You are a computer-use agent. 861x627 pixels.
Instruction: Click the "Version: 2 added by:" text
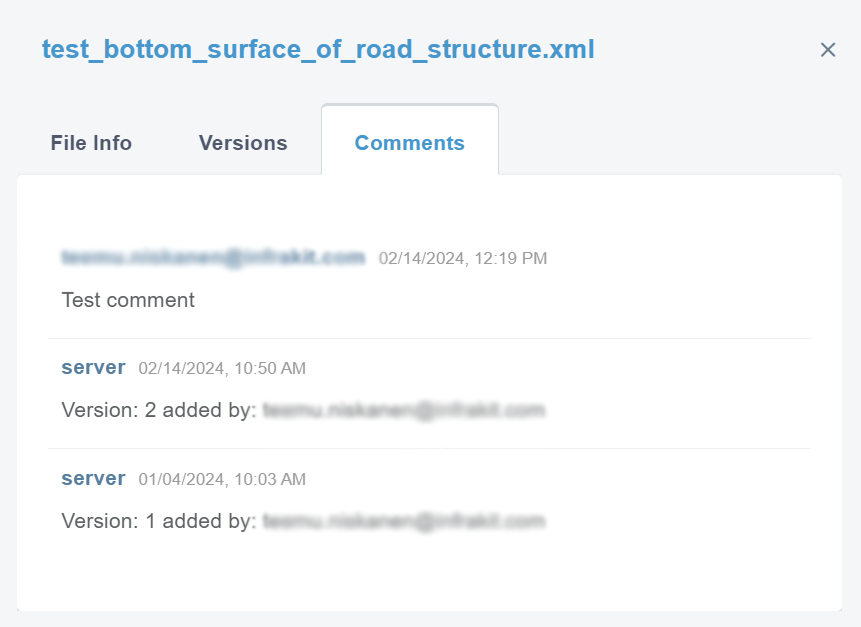[159, 410]
